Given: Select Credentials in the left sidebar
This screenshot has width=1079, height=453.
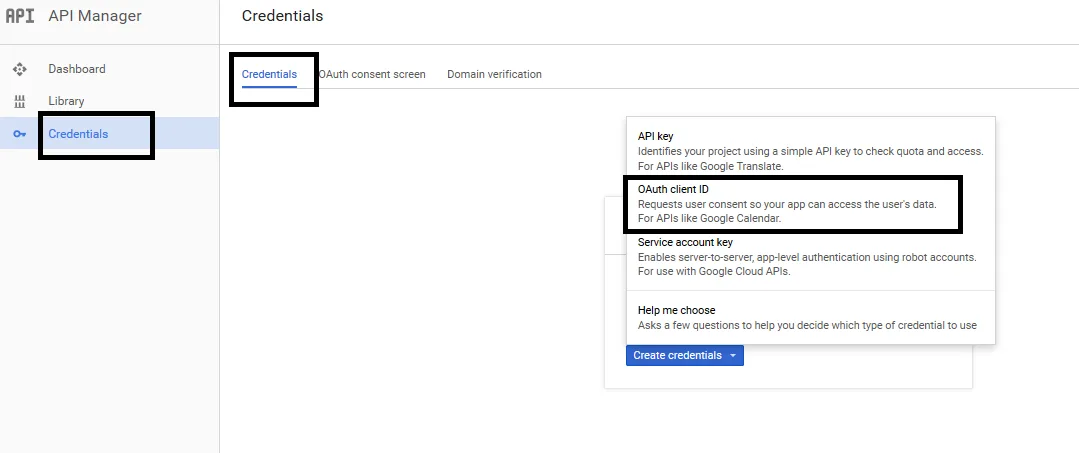Looking at the screenshot, I should coord(78,134).
